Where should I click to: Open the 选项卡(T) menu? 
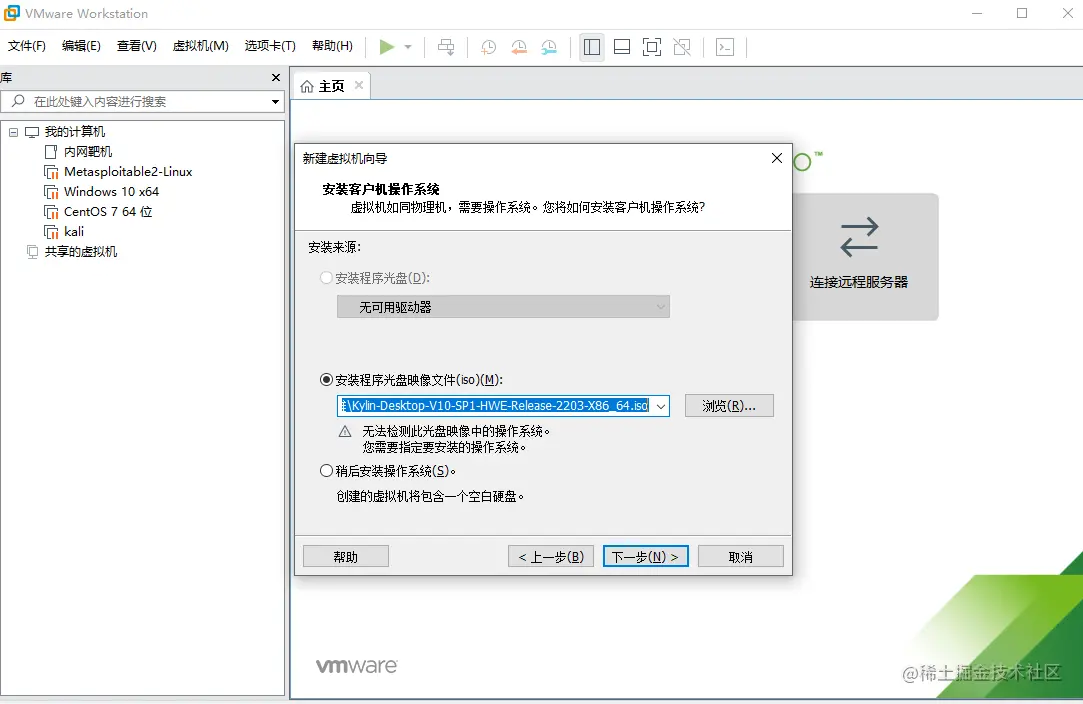pyautogui.click(x=270, y=46)
